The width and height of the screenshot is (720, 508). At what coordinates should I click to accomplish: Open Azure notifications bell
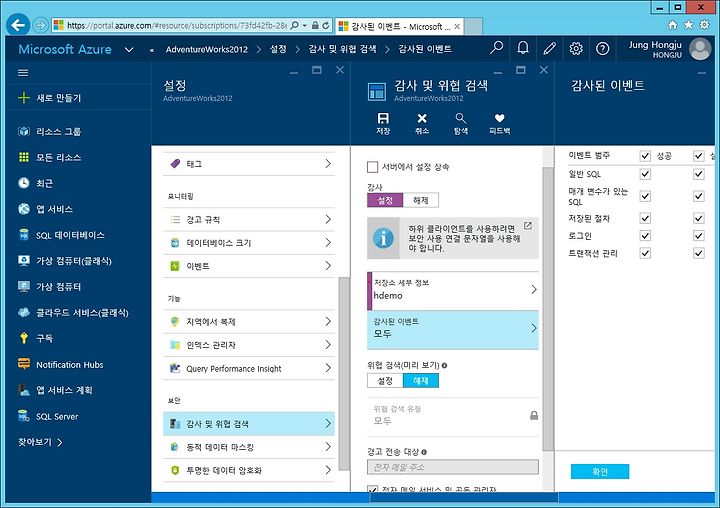(523, 48)
